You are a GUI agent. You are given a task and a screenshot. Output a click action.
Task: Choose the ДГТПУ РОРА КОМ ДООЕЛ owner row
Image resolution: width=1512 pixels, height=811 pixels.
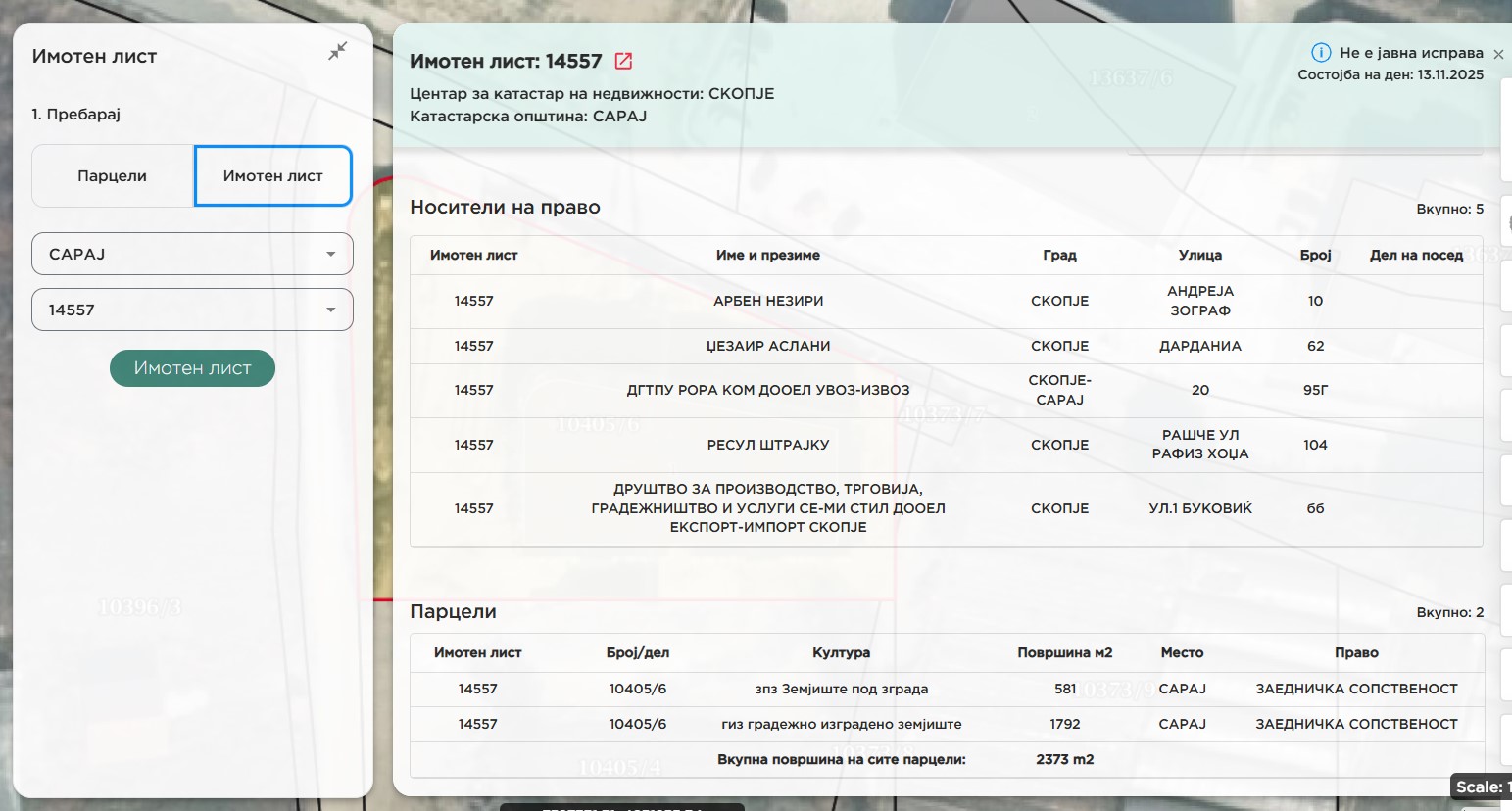tap(767, 390)
